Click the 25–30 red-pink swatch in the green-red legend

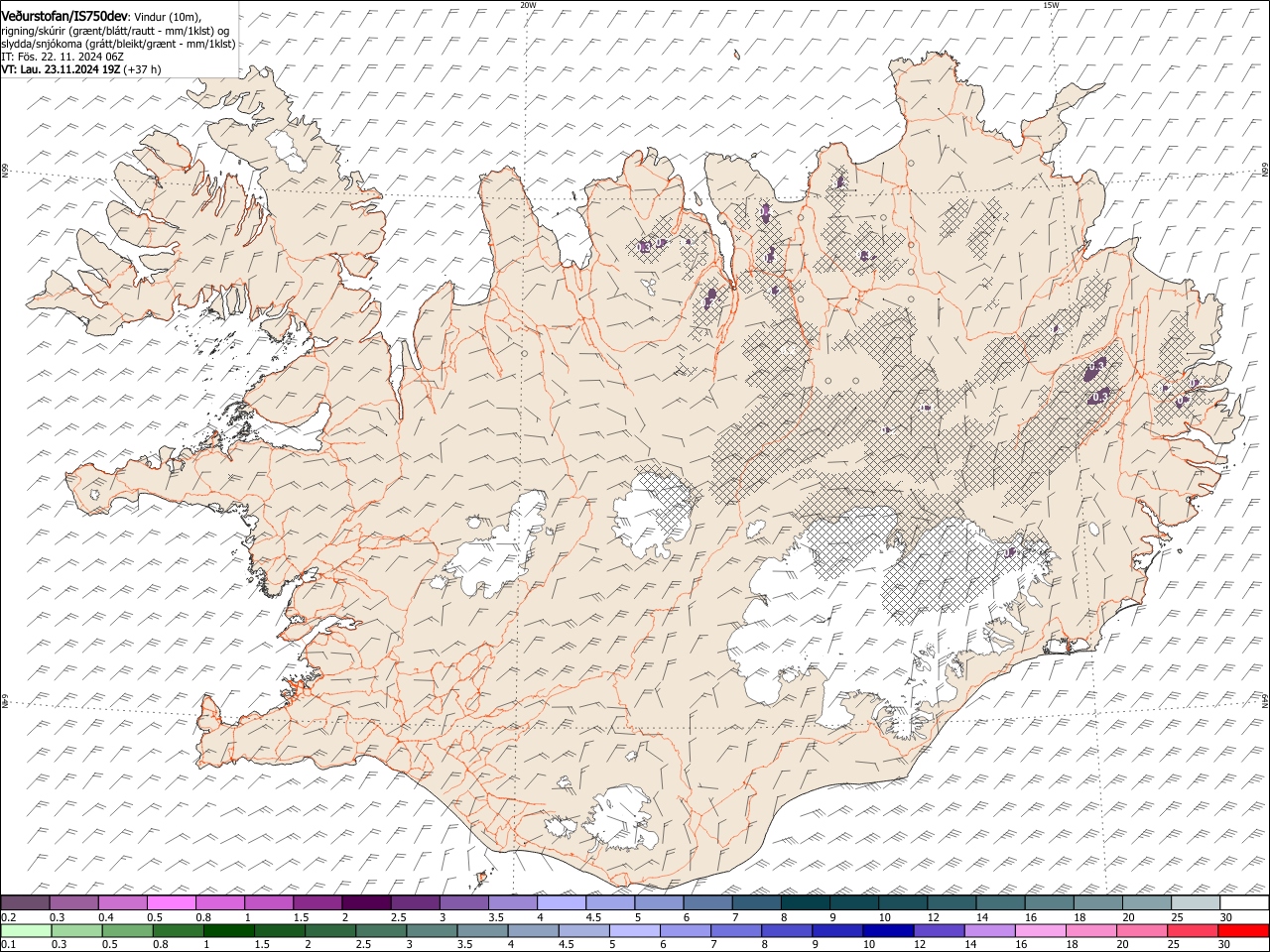point(1193,930)
